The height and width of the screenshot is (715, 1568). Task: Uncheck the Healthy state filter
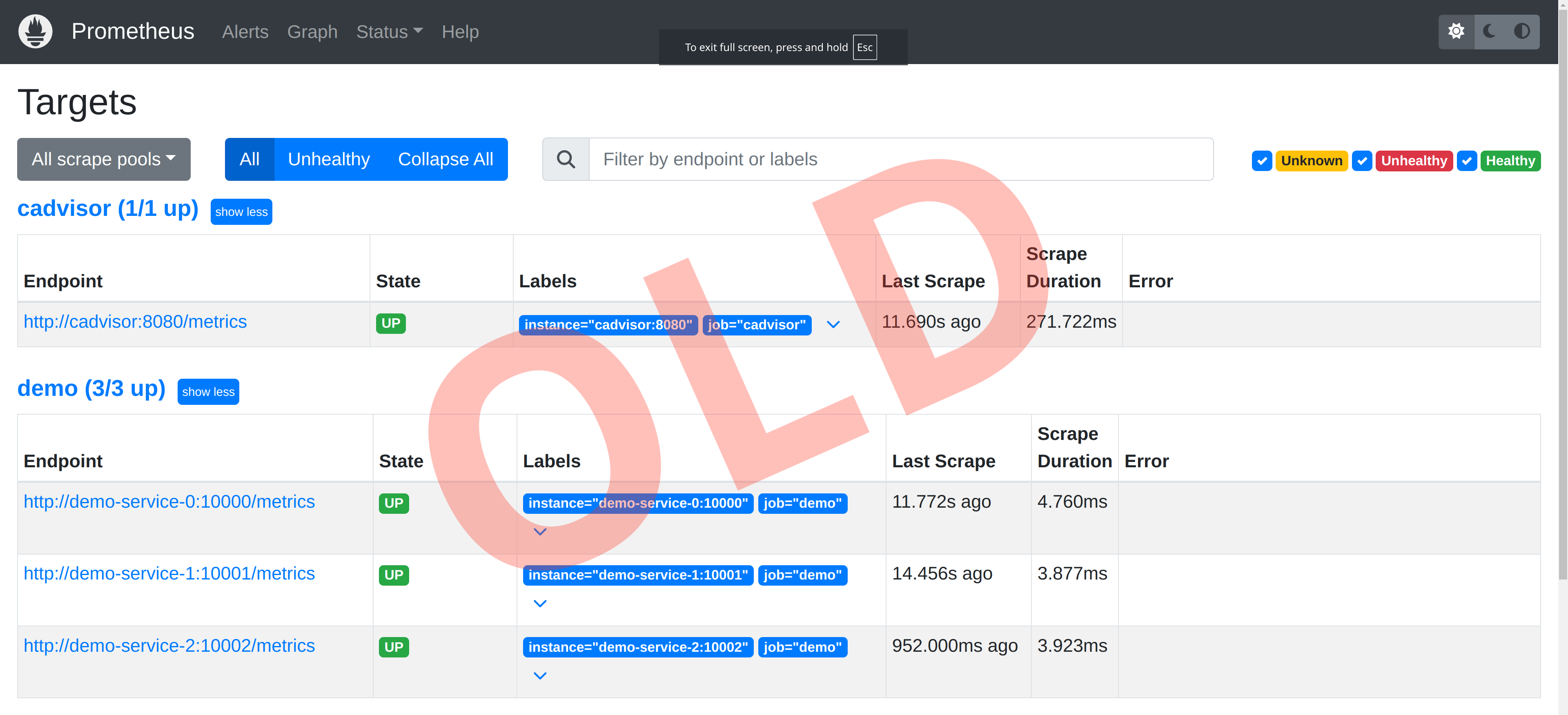coord(1467,161)
